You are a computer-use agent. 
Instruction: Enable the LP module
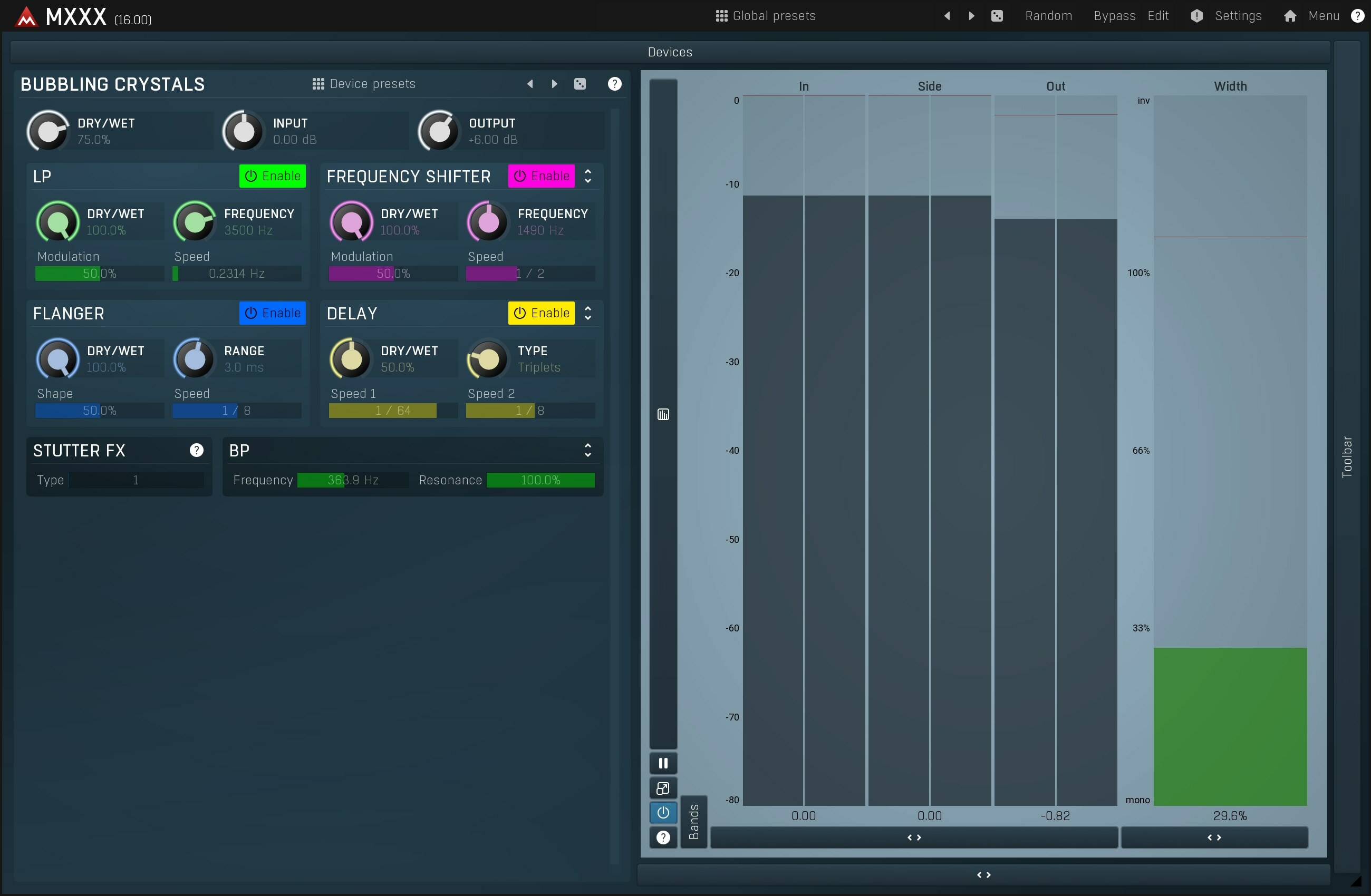pos(273,176)
